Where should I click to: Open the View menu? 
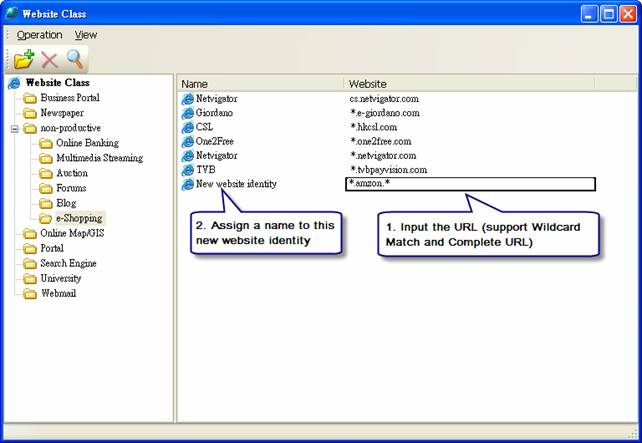click(86, 35)
